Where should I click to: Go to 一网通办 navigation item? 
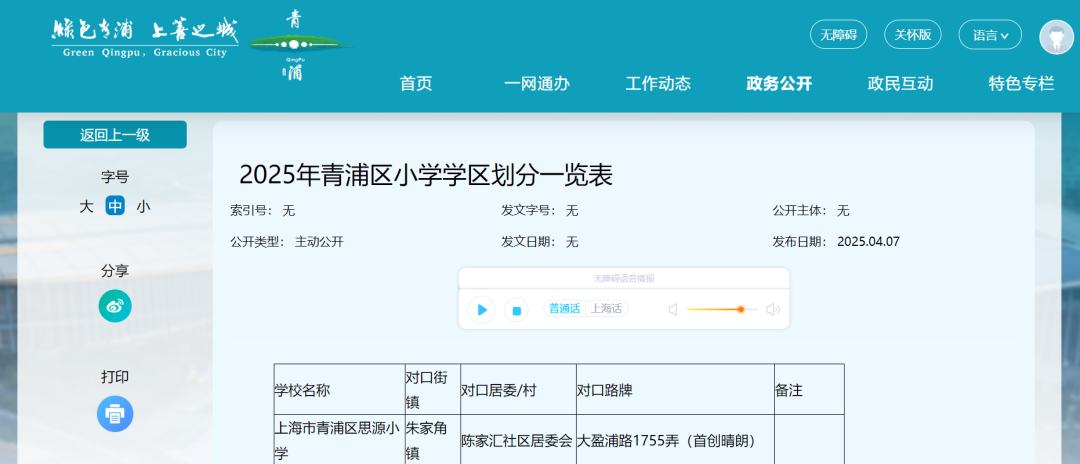[536, 84]
